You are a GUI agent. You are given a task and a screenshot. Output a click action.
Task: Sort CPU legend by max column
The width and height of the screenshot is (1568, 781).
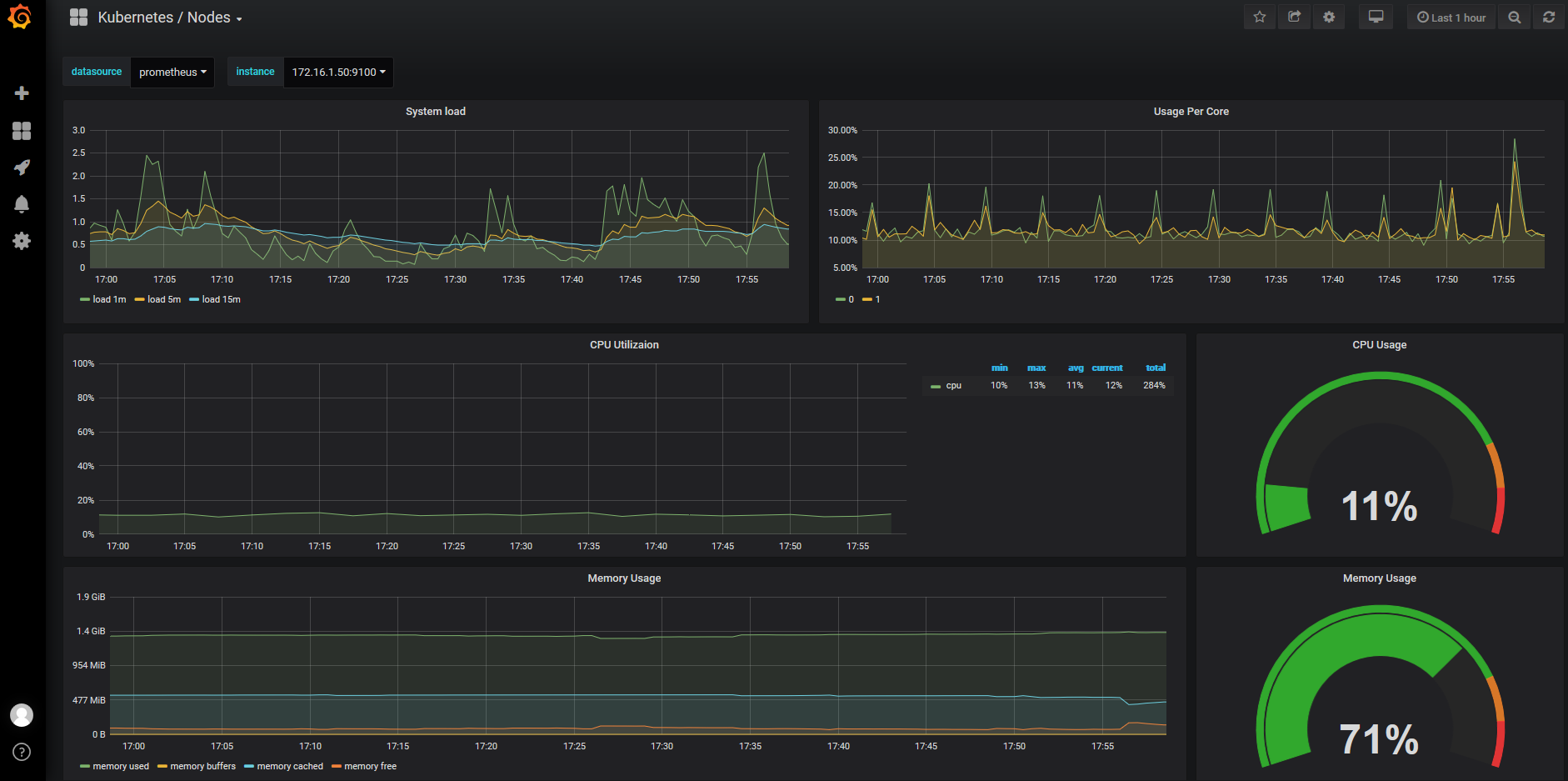pyautogui.click(x=1036, y=368)
